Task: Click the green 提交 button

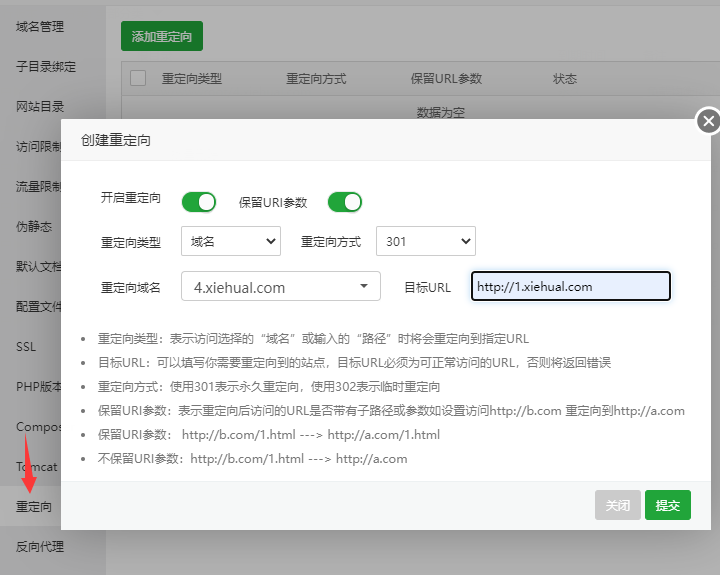Action: [668, 505]
